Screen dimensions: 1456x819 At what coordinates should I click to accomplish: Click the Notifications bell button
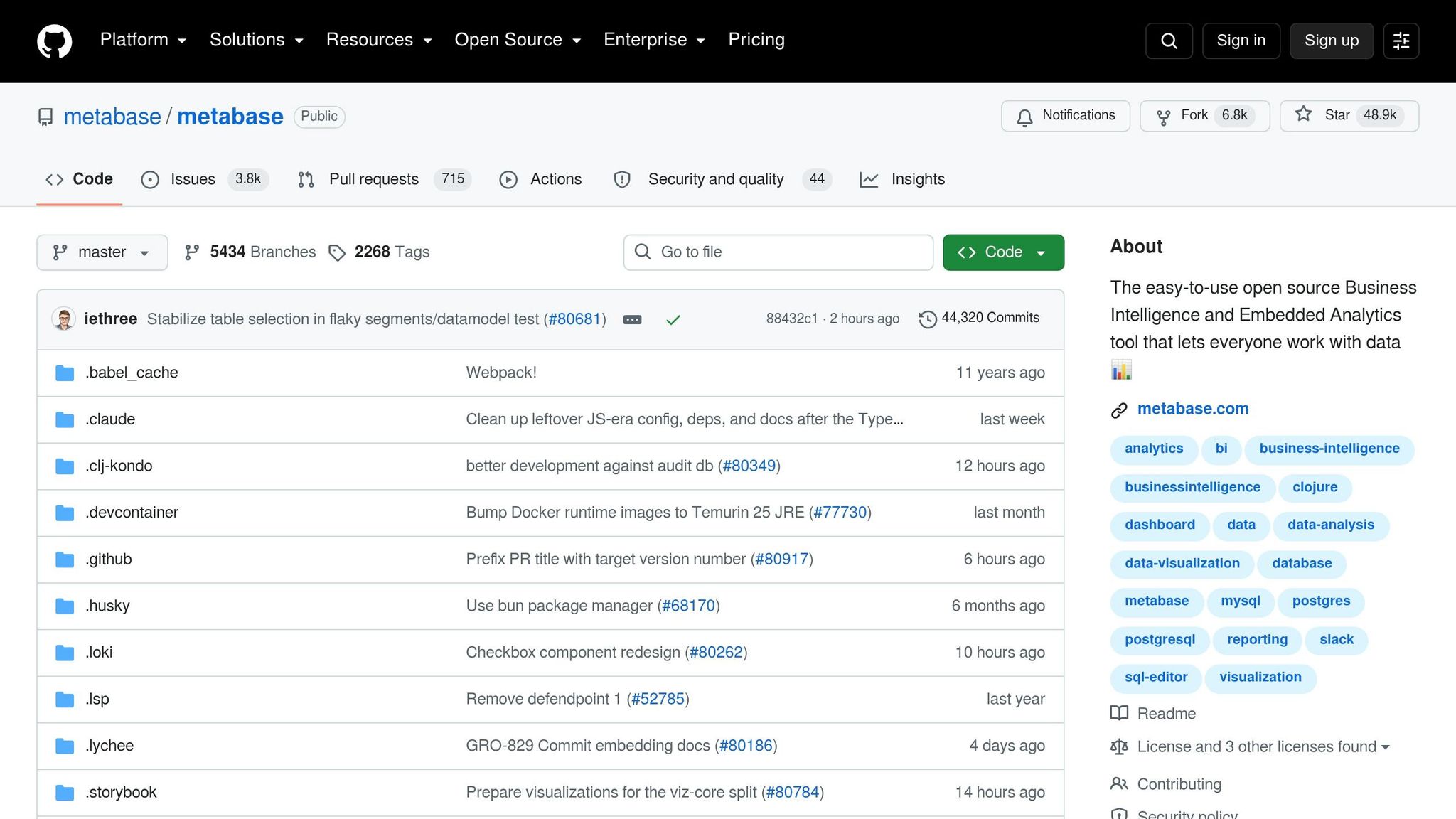[1065, 116]
